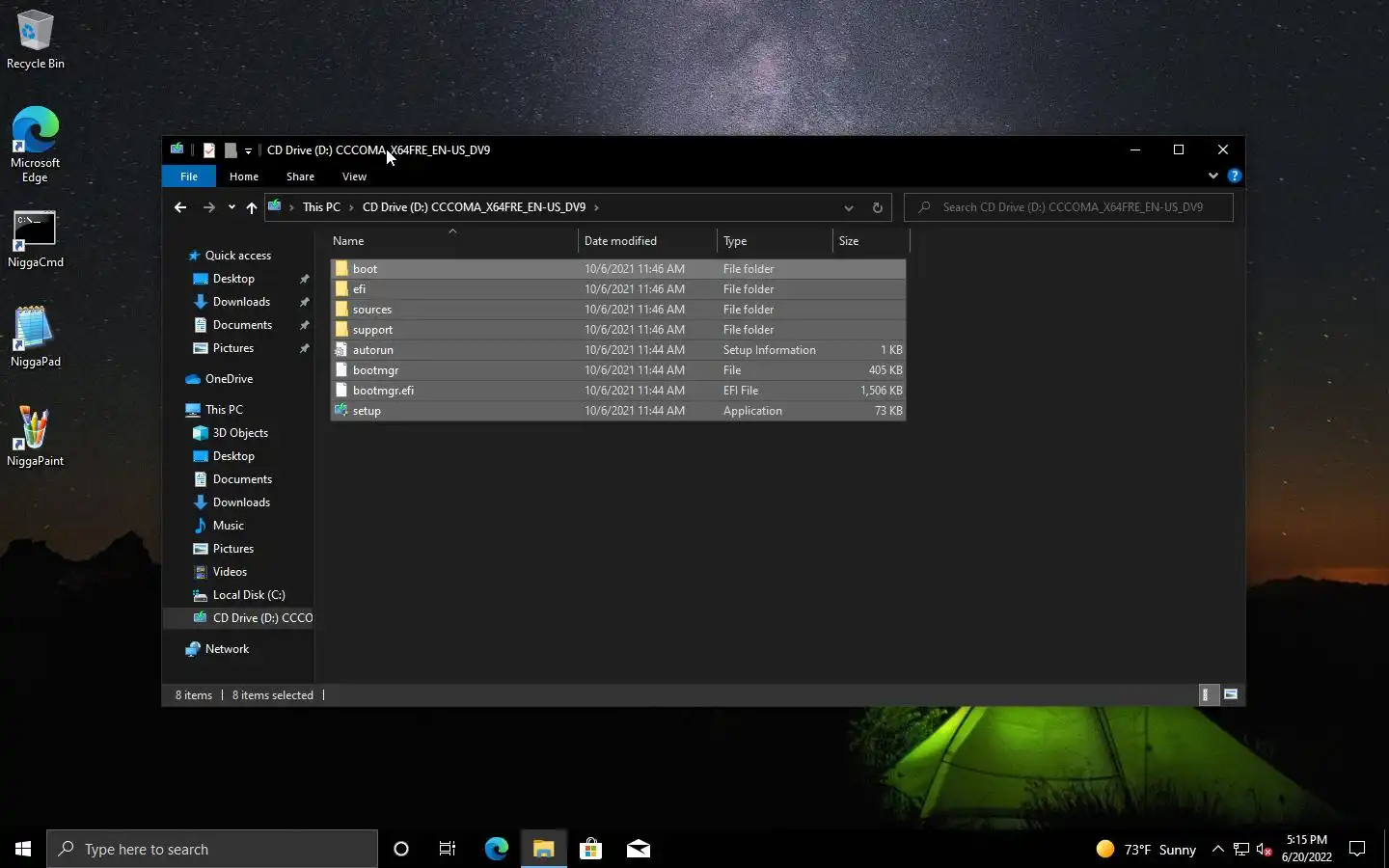Sort by the Size column header
This screenshot has height=868, width=1389.
[x=871, y=241]
